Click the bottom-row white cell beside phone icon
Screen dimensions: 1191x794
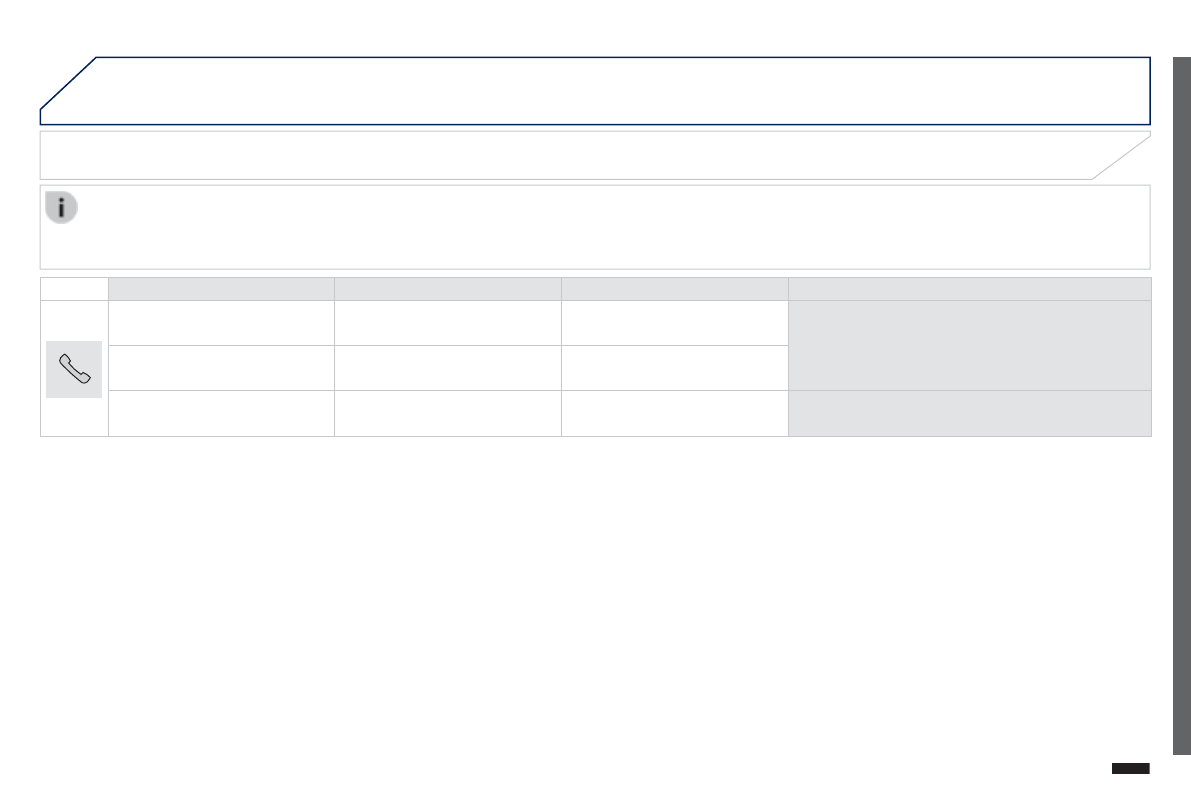click(x=221, y=413)
